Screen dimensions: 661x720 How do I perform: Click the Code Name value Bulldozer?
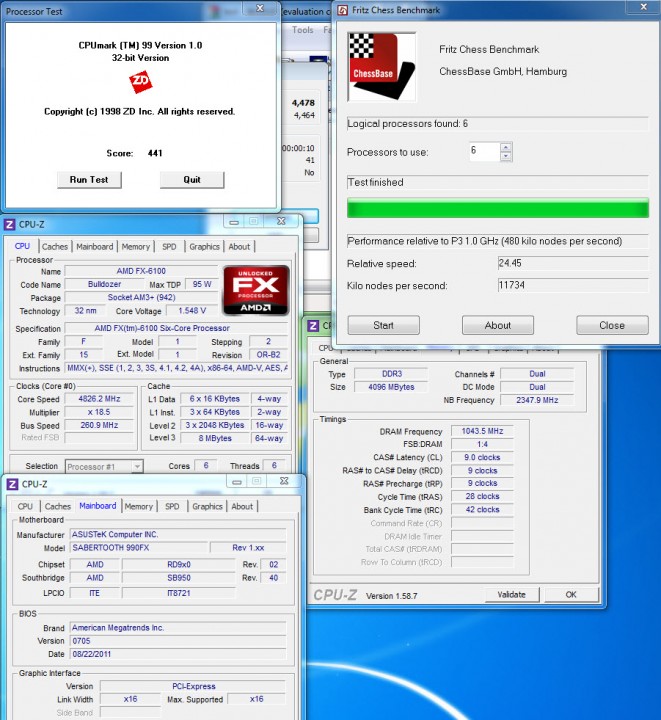[x=104, y=284]
